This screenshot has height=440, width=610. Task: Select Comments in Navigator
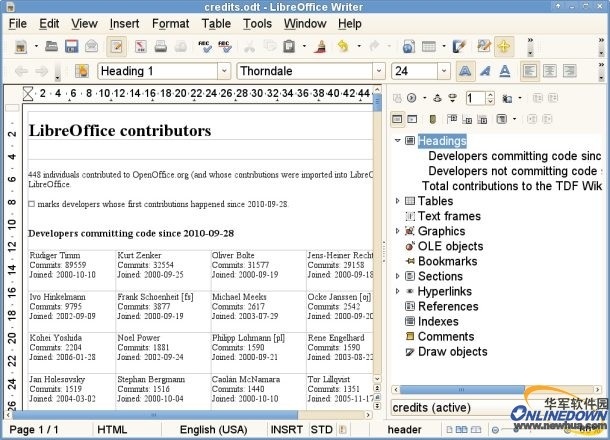(x=446, y=337)
